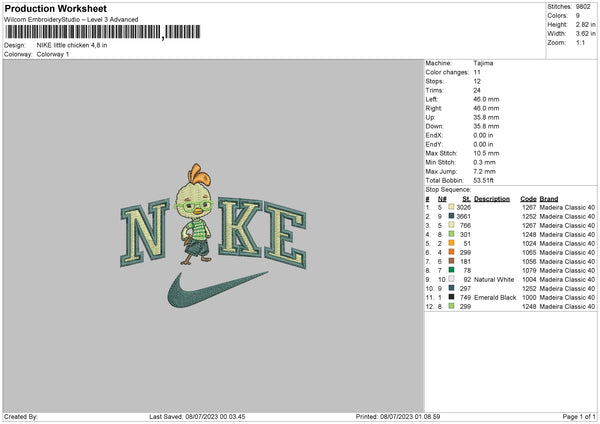Click the cream swatch in stop row 3
Image resolution: width=600 pixels, height=424 pixels.
pos(451,225)
